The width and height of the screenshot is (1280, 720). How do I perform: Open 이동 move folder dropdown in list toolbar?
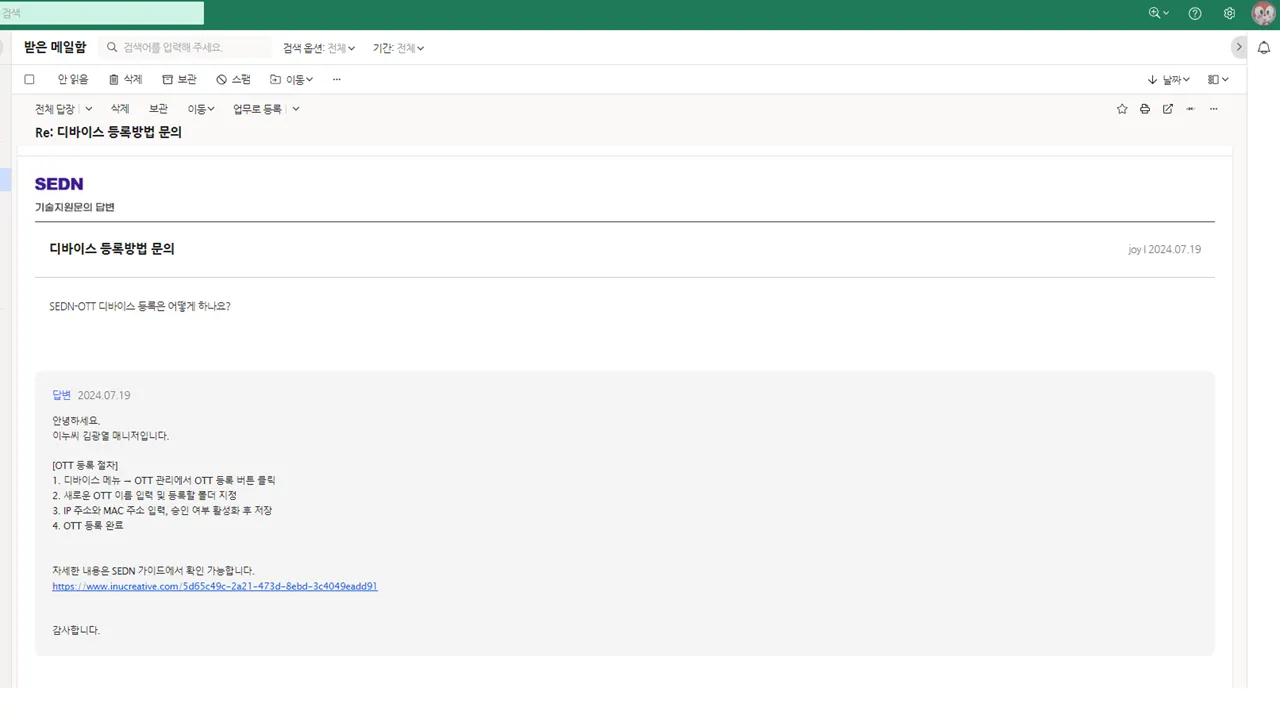coord(291,79)
